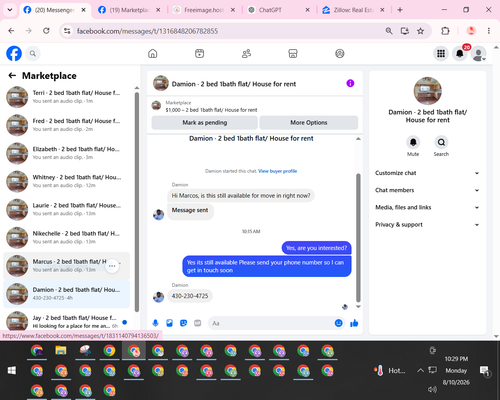500x400 pixels.
Task: Open the zoom magnifier icon in address bar
Action: coord(389,31)
